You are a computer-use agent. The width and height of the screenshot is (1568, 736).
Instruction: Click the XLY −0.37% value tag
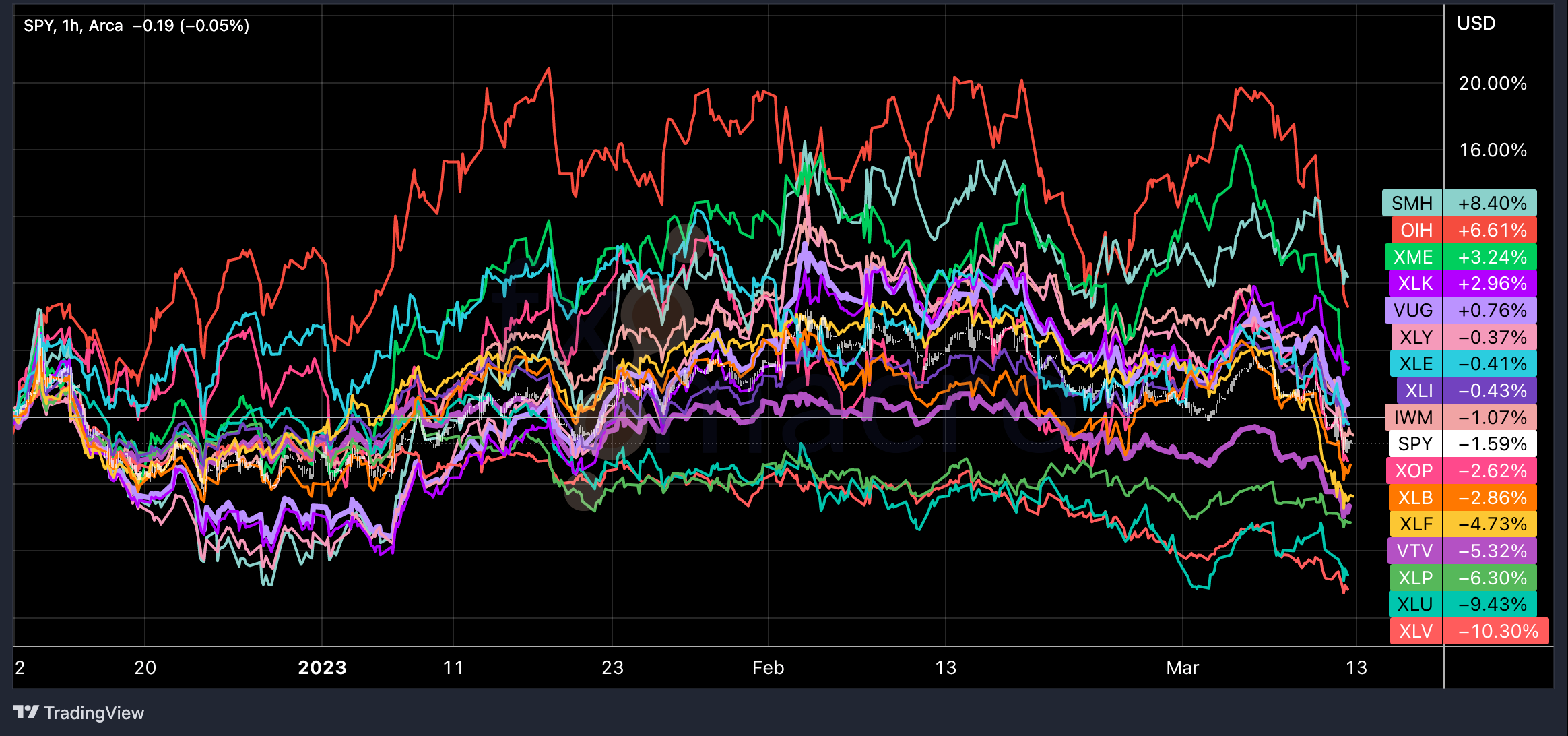1490,337
